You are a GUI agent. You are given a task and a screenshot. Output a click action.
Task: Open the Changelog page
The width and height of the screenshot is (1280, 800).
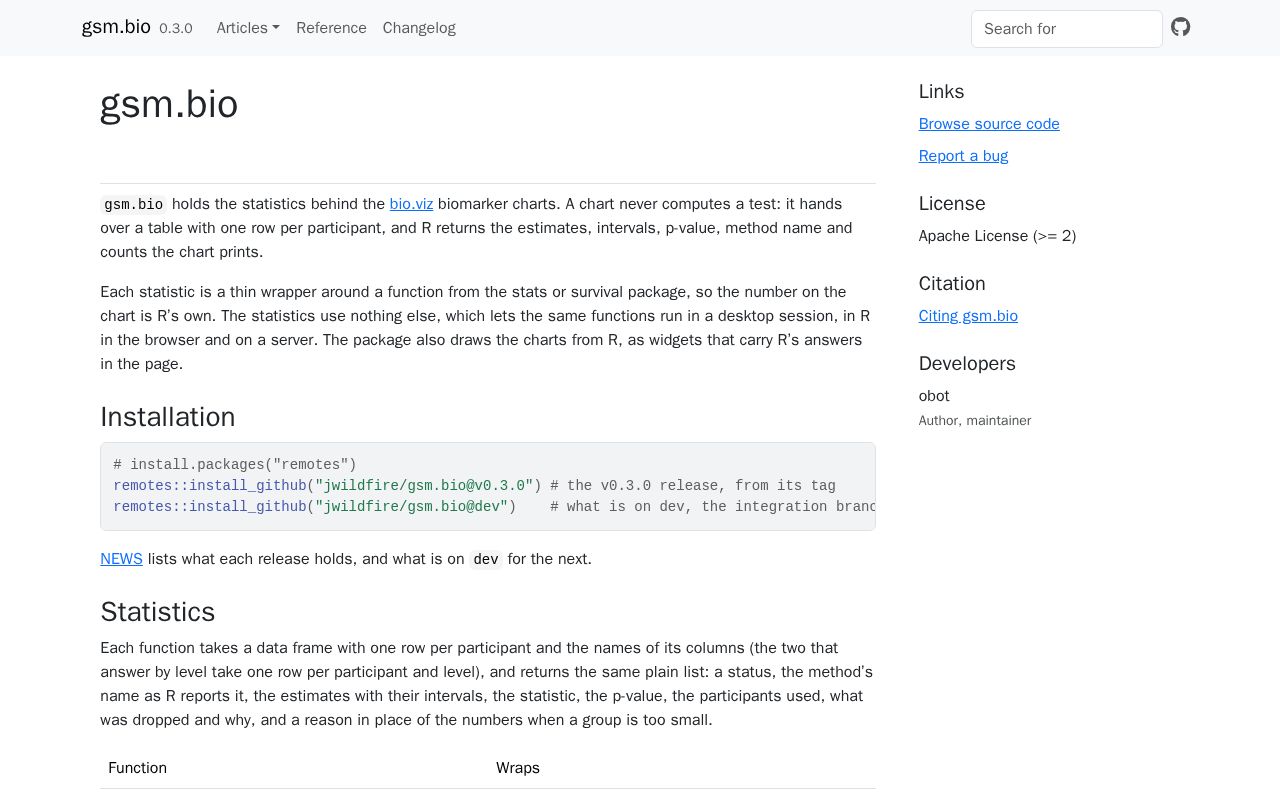[419, 28]
